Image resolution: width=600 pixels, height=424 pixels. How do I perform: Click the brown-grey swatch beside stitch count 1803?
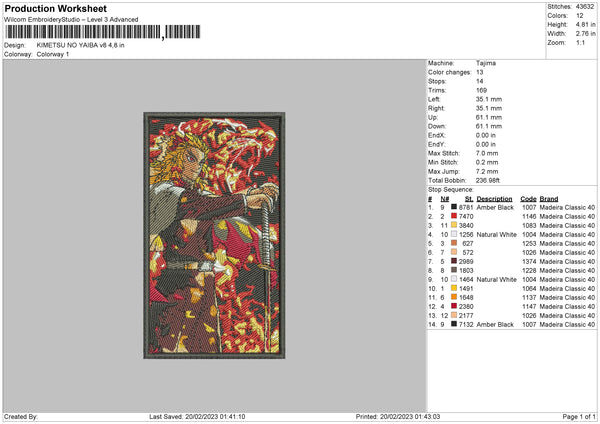pos(454,270)
